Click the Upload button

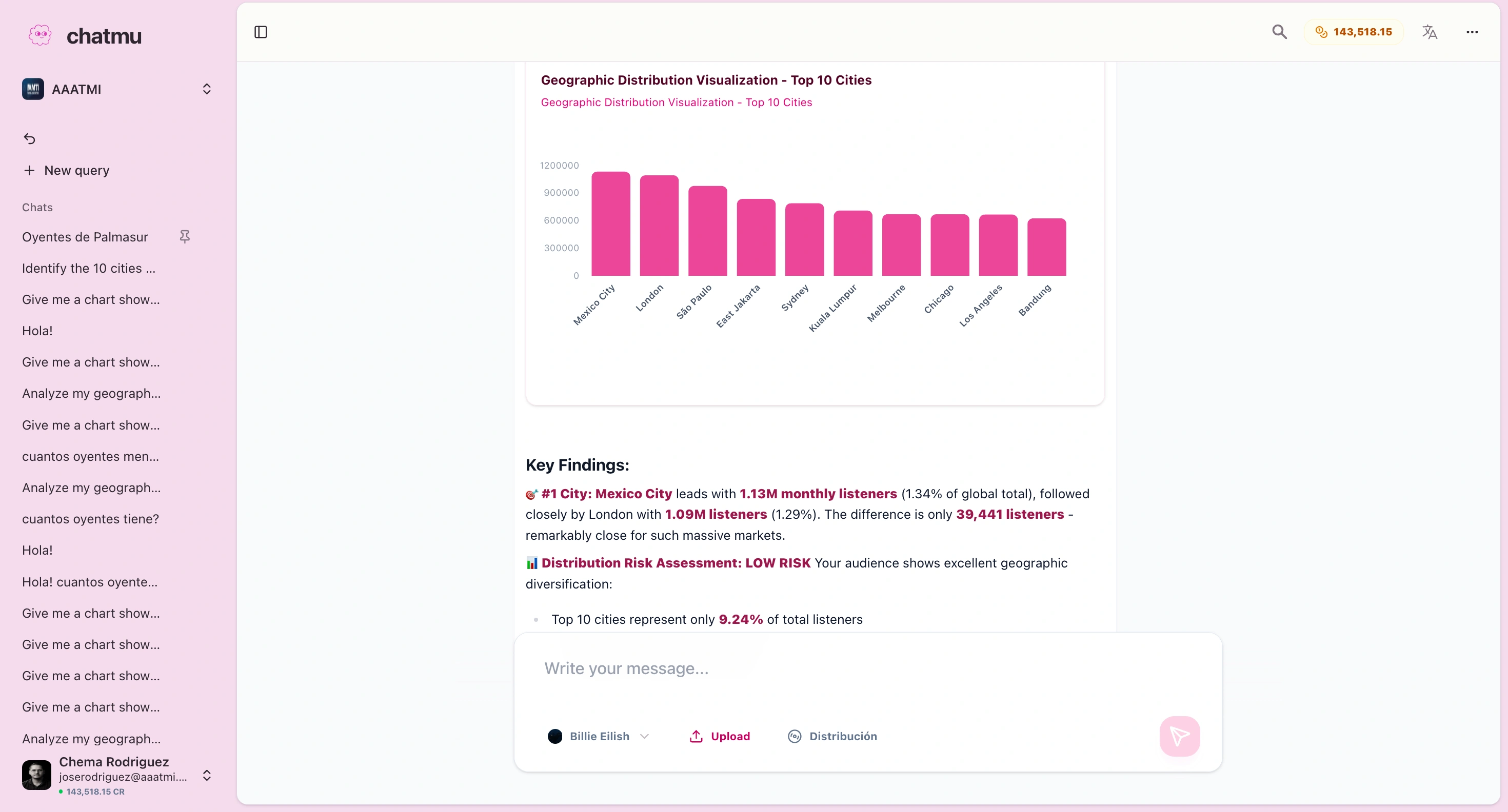tap(720, 736)
